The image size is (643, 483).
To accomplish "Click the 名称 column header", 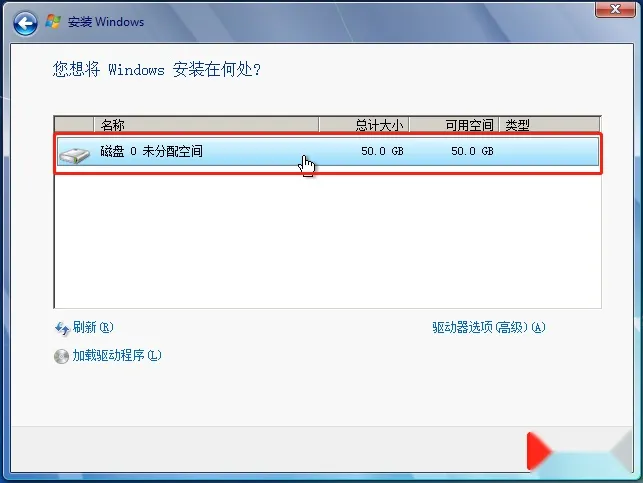I will 206,125.
